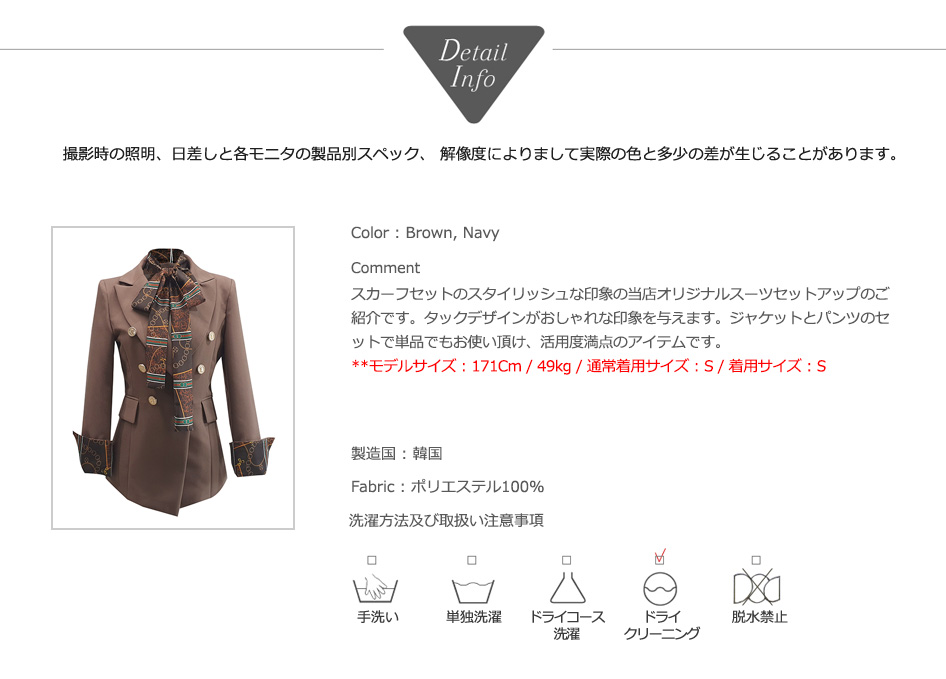Image resolution: width=946 pixels, height=679 pixels.
Task: Click the Fabric ポリエステル100% line
Action: (x=447, y=486)
